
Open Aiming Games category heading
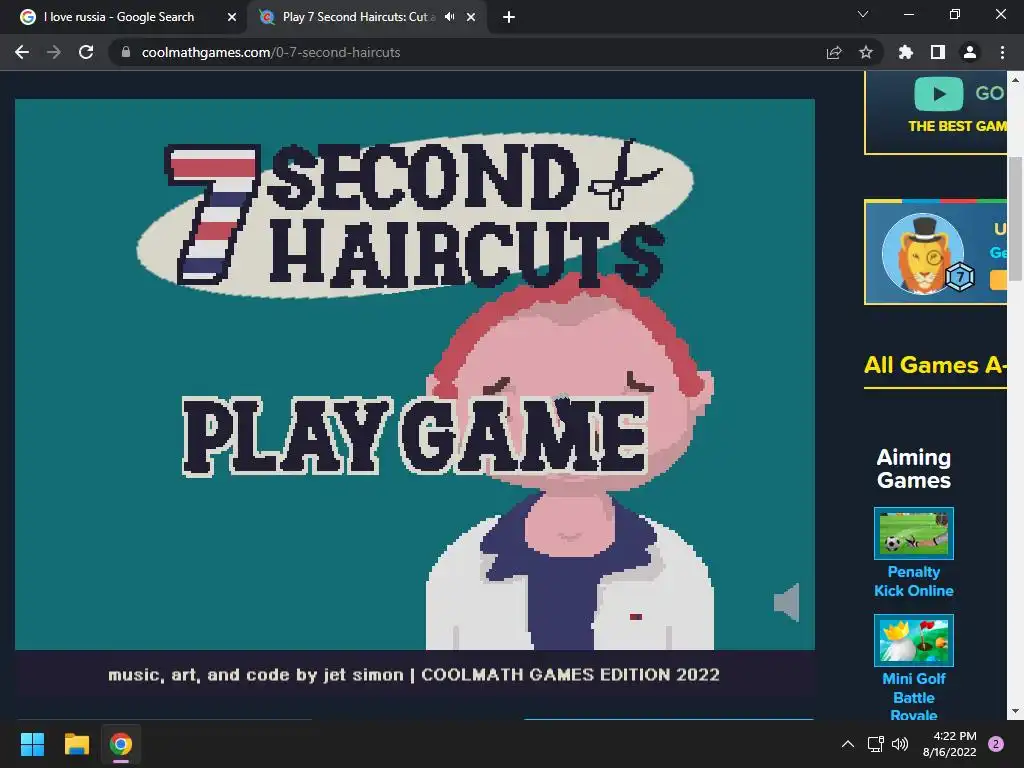[x=914, y=469]
